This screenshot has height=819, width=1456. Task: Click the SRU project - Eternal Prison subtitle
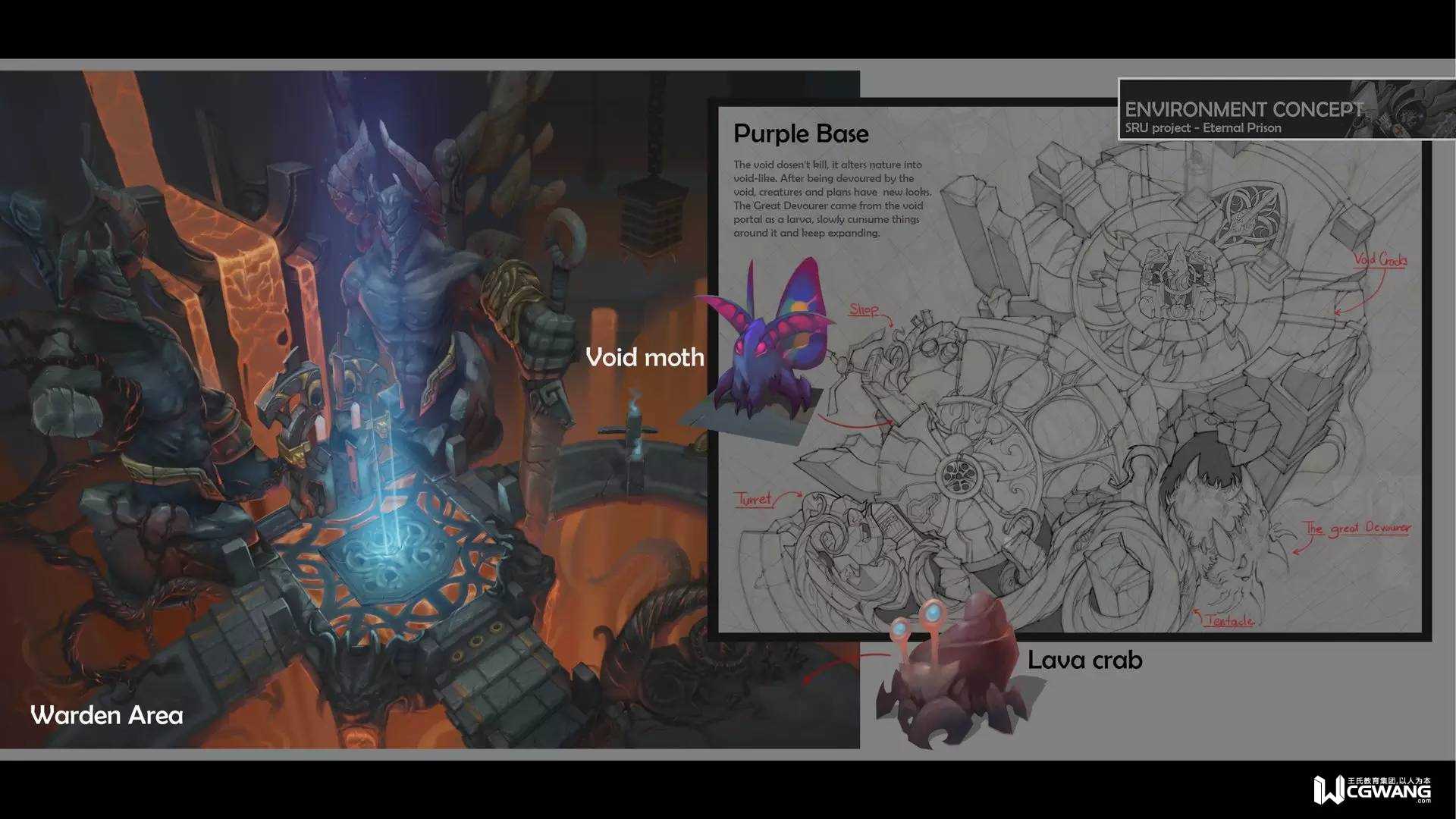1203,128
